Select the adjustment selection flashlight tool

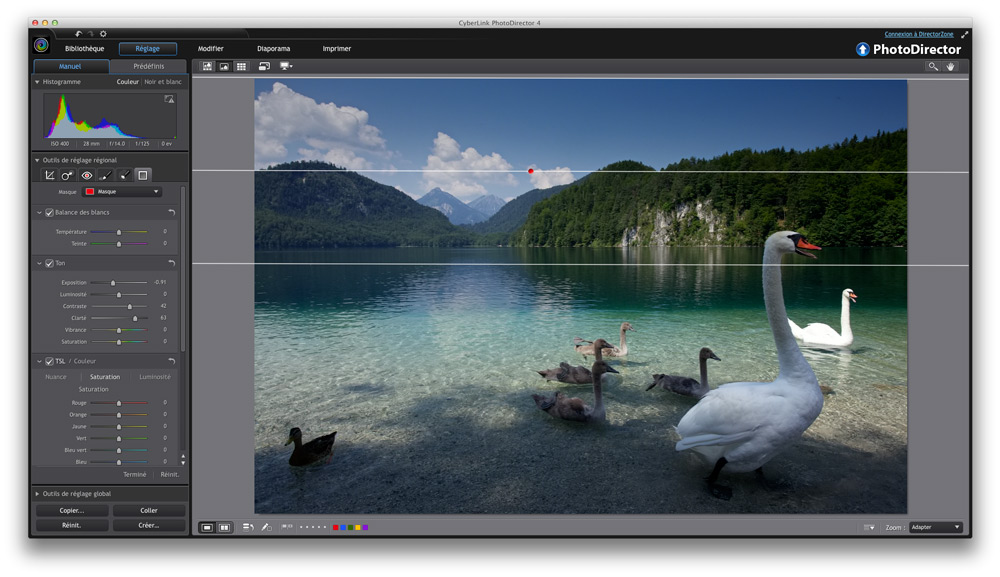pyautogui.click(x=124, y=175)
